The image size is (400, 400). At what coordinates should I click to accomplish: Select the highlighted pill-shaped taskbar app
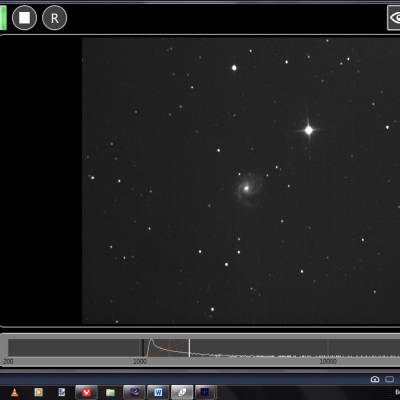pos(182,392)
